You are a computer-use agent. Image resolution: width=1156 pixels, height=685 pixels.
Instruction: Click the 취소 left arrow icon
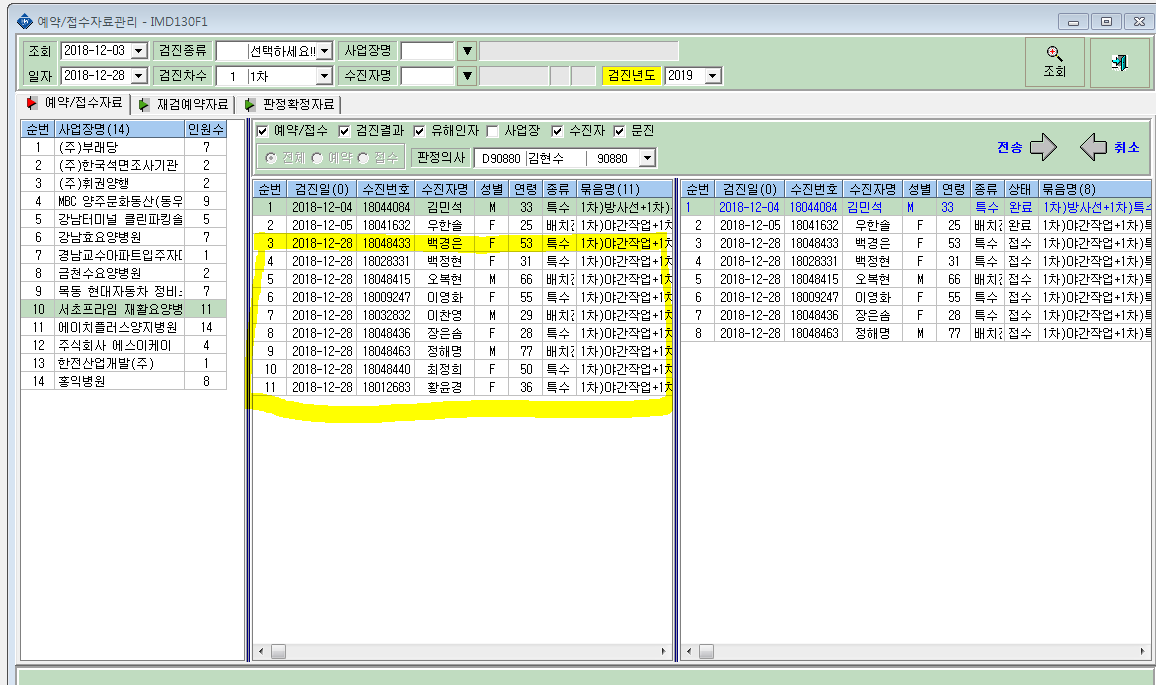pyautogui.click(x=1093, y=147)
